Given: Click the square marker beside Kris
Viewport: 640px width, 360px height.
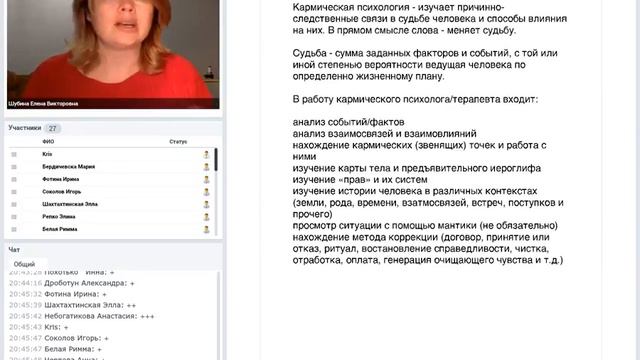Looking at the screenshot, I should pyautogui.click(x=14, y=154).
